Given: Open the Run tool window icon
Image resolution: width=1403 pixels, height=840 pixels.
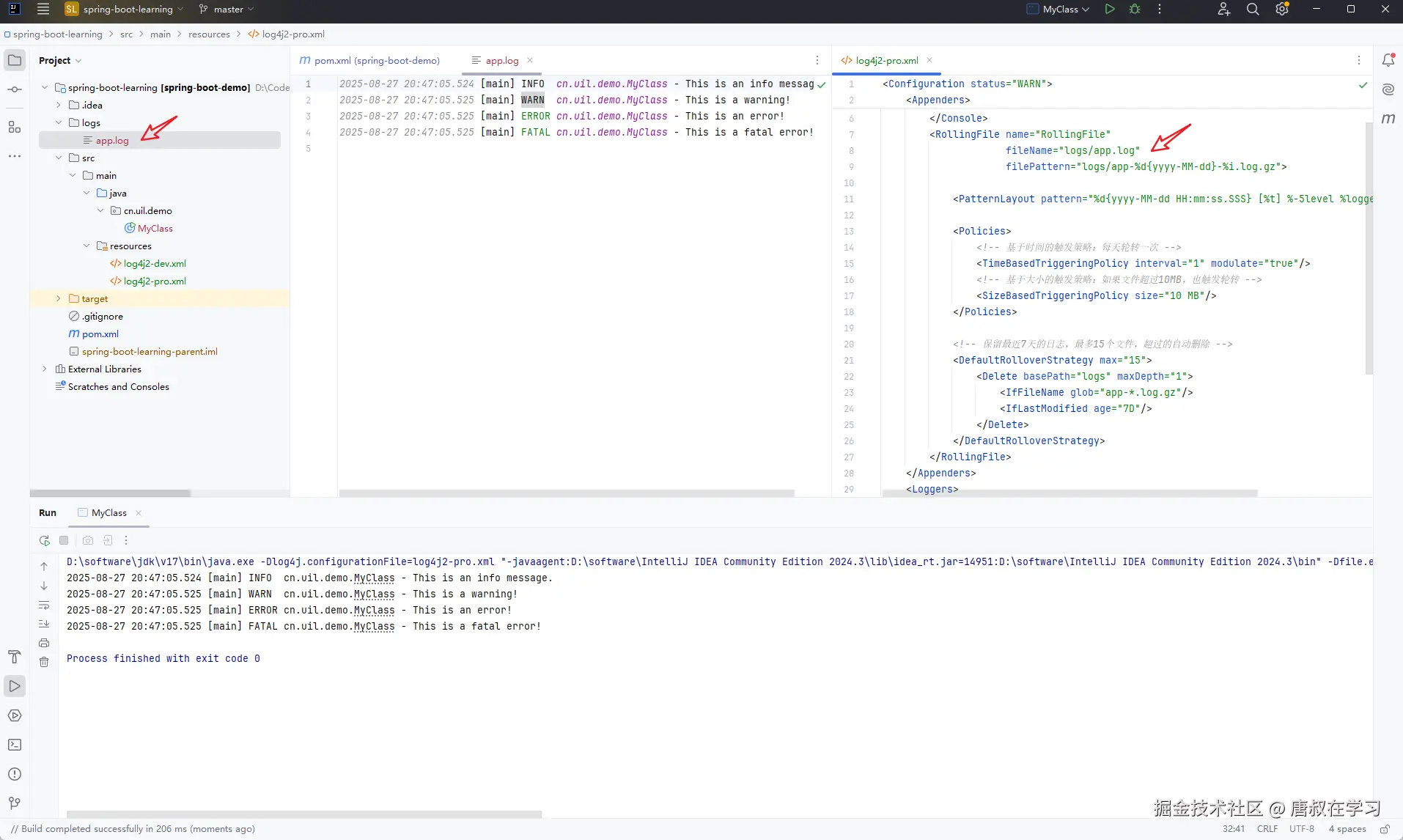Looking at the screenshot, I should [15, 686].
